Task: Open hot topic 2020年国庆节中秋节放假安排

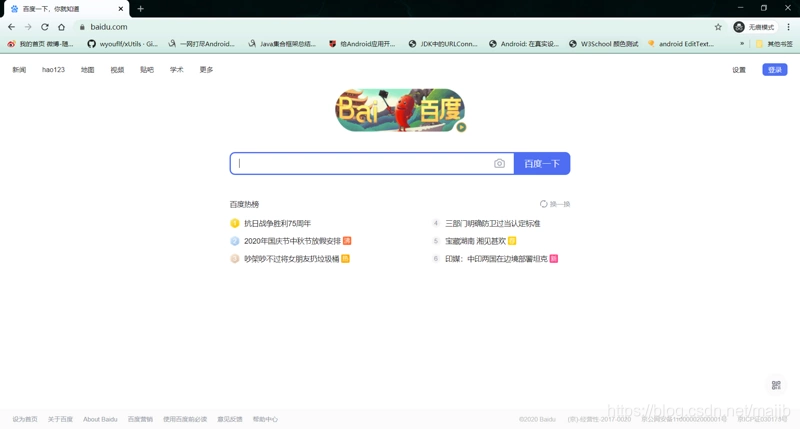Action: point(292,241)
